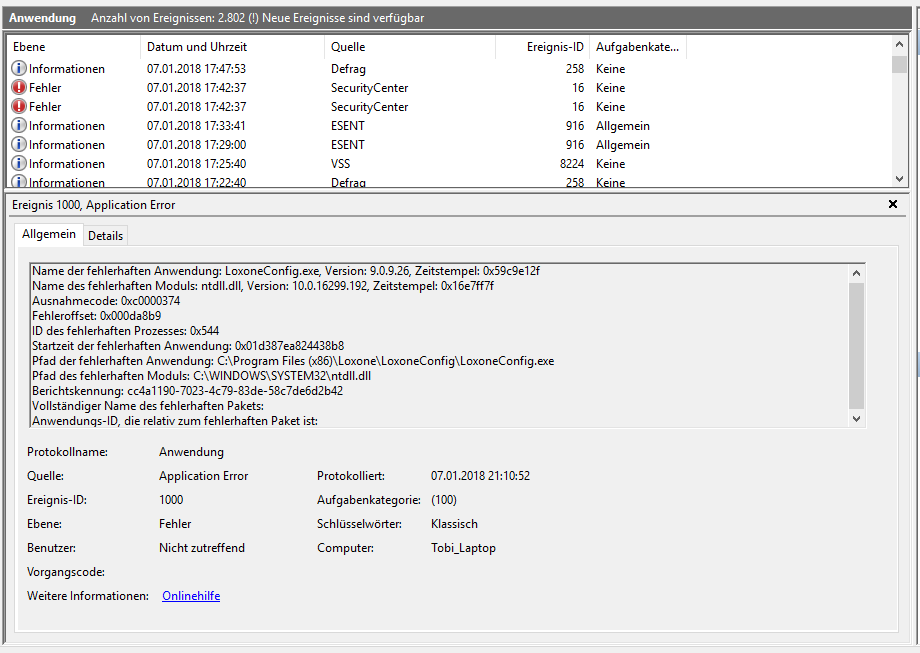Switch to the Details tab
This screenshot has width=920, height=653.
click(x=105, y=235)
